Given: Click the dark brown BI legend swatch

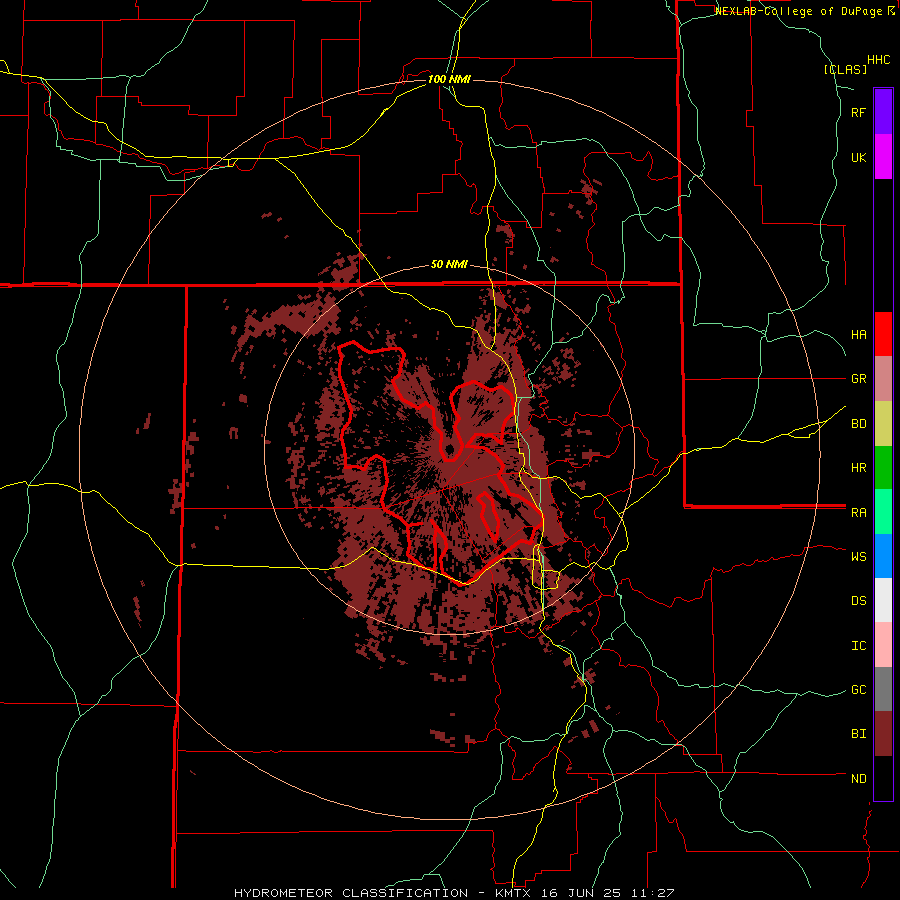Looking at the screenshot, I should (x=883, y=734).
